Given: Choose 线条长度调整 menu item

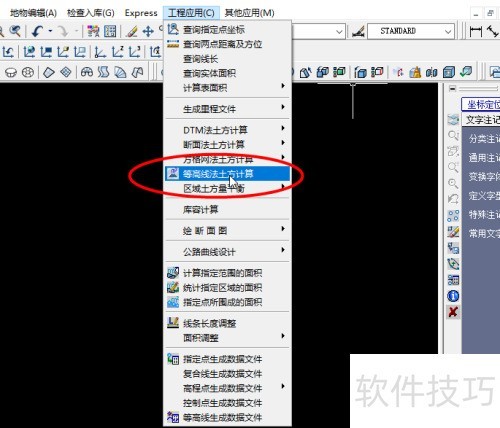Looking at the screenshot, I should tap(228, 323).
